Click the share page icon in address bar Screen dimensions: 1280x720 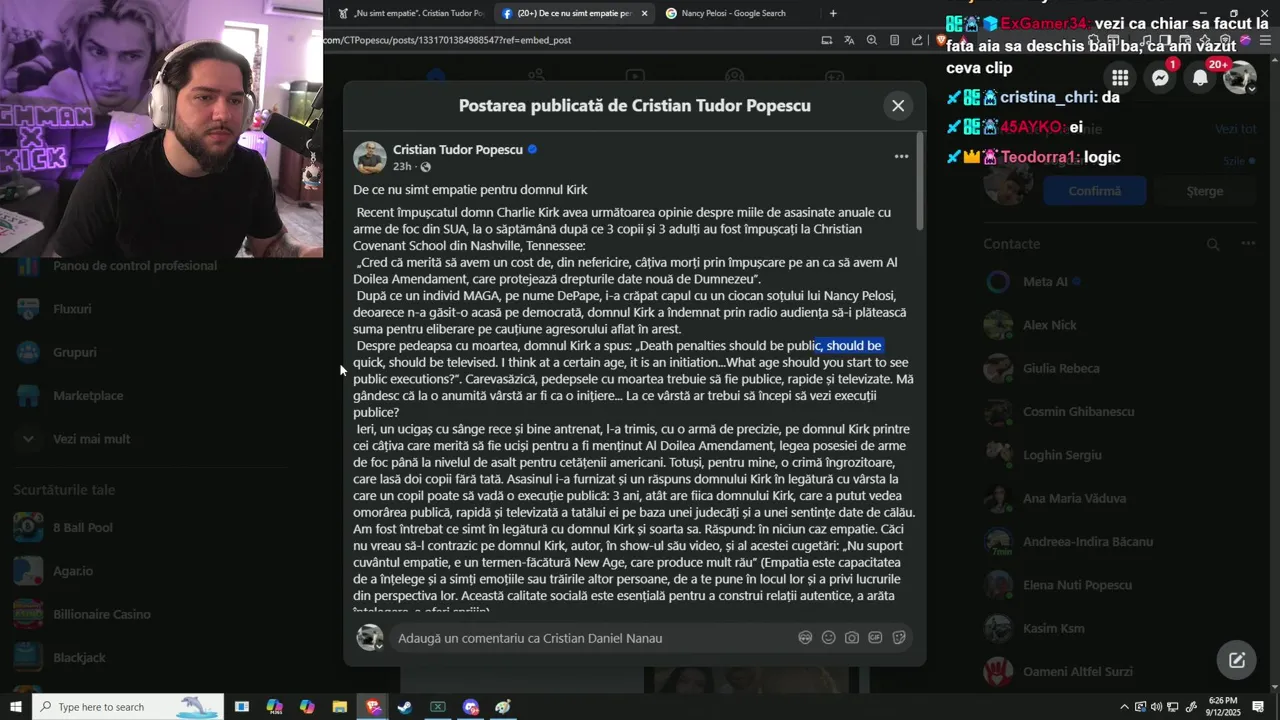[x=917, y=40]
